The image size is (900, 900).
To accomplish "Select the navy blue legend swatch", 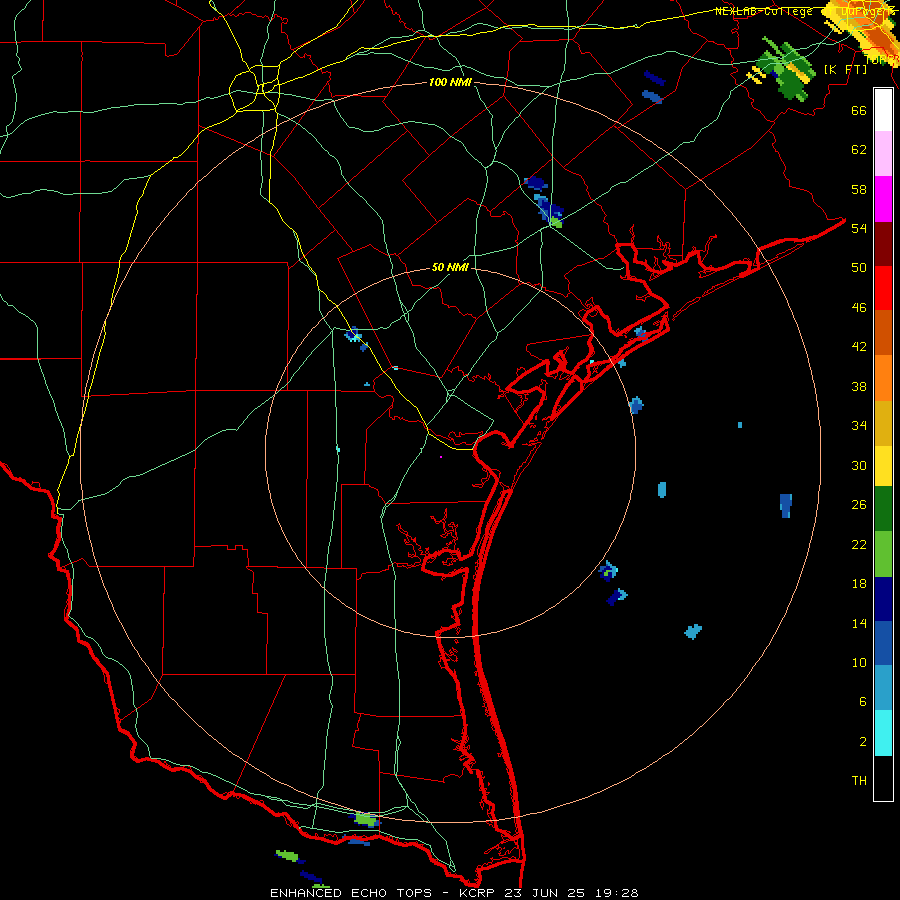I will coord(883,599).
